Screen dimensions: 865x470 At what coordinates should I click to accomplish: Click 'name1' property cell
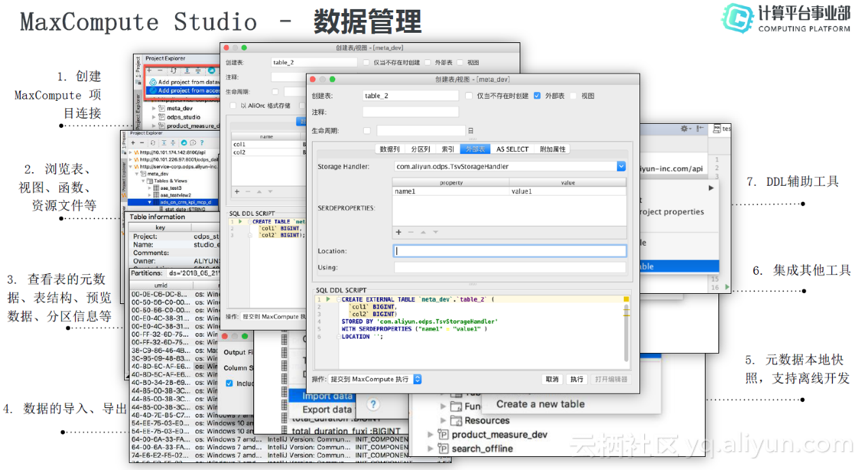click(451, 191)
